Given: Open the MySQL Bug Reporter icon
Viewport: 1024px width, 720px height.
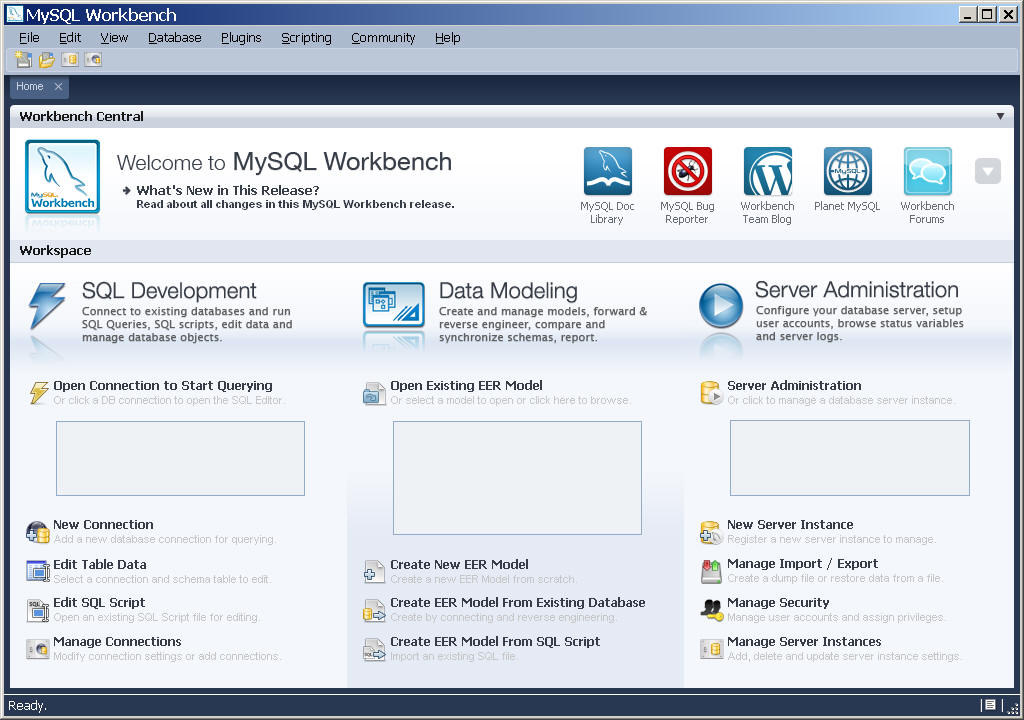Looking at the screenshot, I should 688,171.
